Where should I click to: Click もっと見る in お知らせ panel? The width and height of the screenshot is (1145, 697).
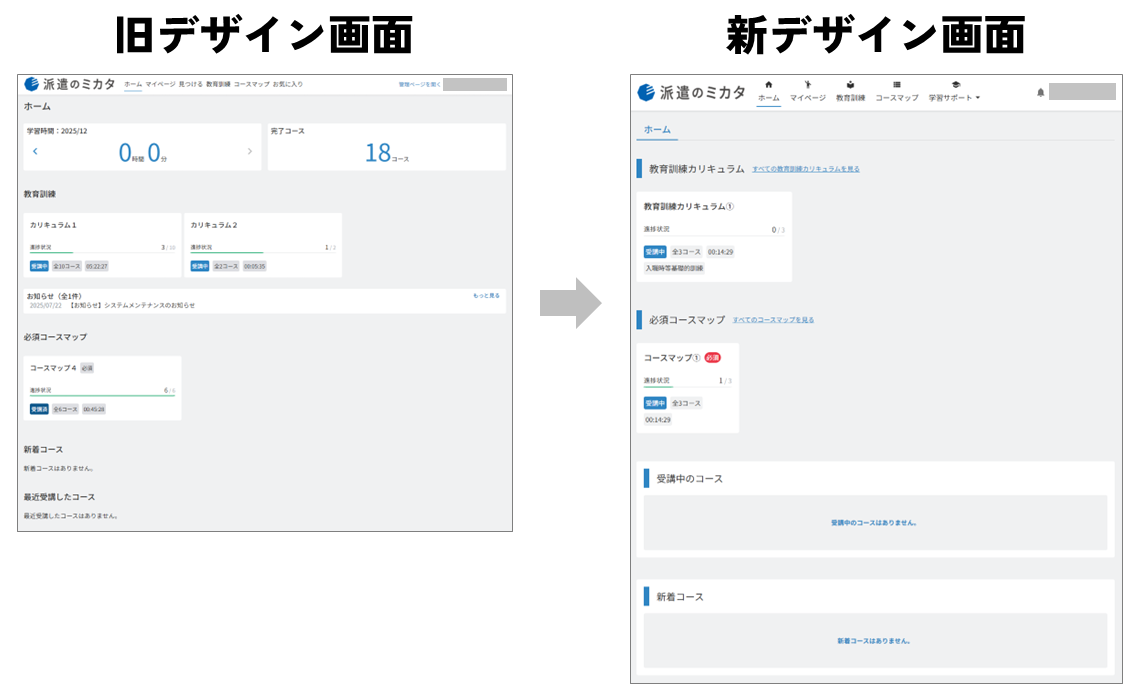click(486, 296)
